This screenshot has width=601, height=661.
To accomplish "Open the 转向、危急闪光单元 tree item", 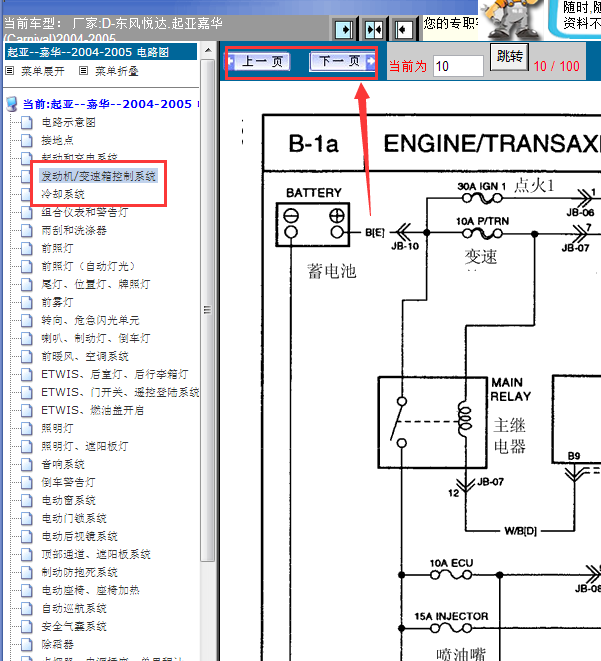I will pyautogui.click(x=90, y=320).
